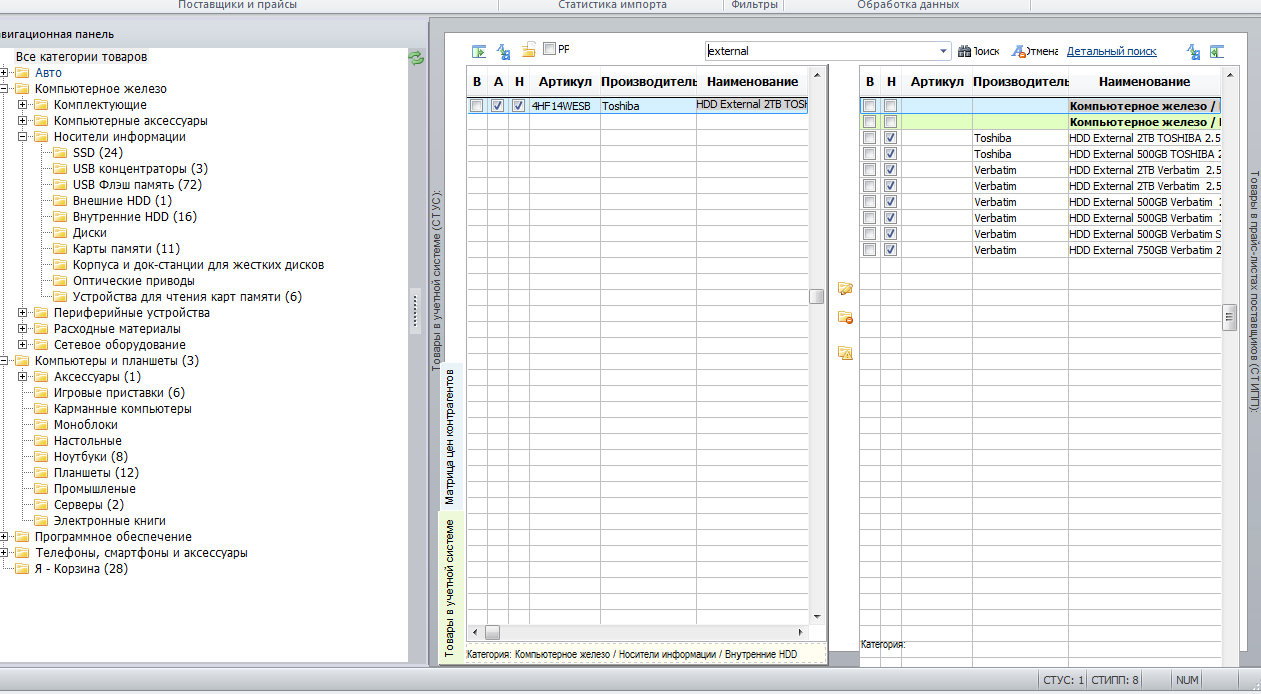1261x694 pixels.
Task: Expand the Аксессуары (1) node
Action: [23, 377]
